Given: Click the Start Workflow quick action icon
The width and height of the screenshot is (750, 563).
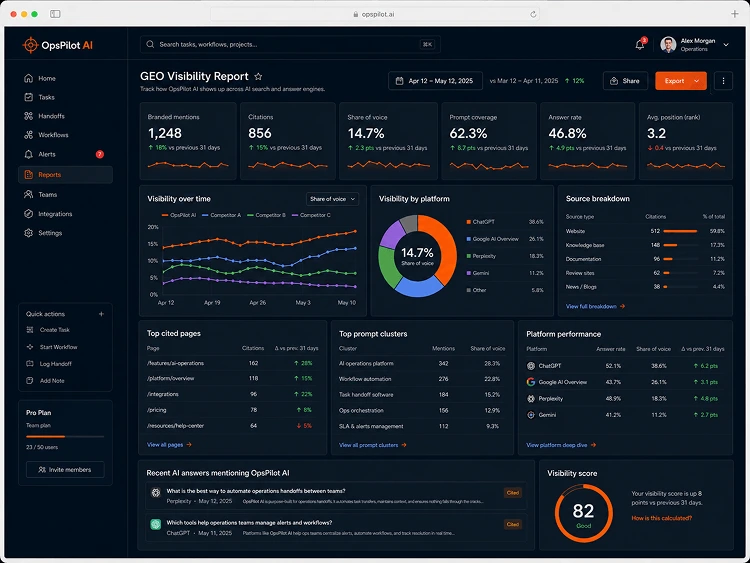Looking at the screenshot, I should coord(30,347).
